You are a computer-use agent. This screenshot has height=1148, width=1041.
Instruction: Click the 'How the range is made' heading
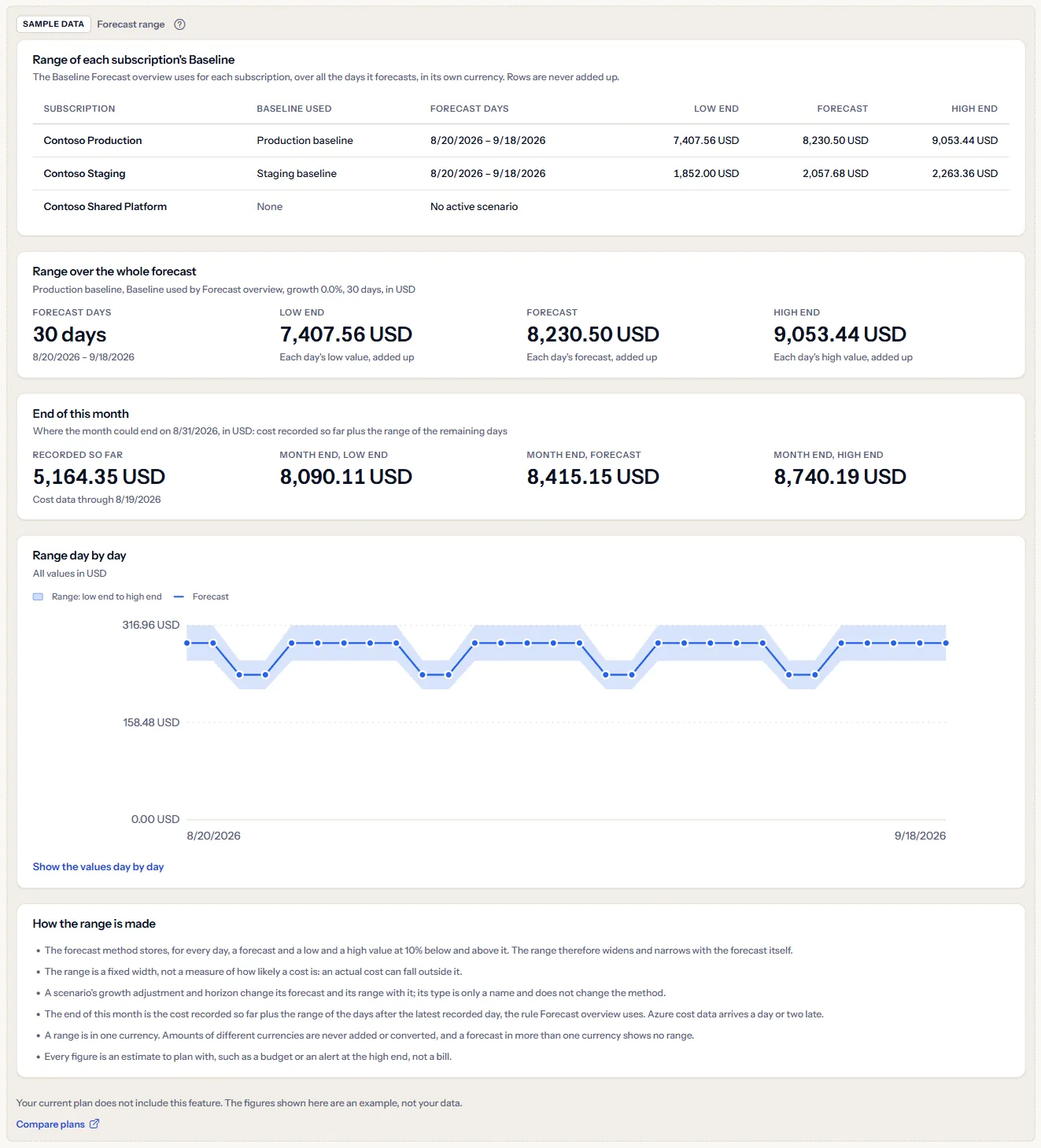coord(94,924)
